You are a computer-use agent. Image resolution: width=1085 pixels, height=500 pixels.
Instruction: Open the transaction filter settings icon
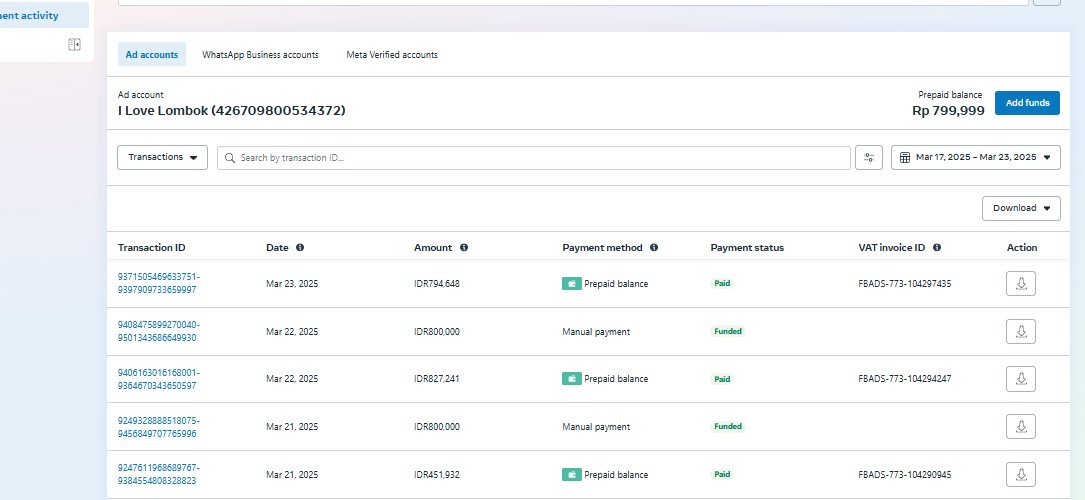pos(868,158)
